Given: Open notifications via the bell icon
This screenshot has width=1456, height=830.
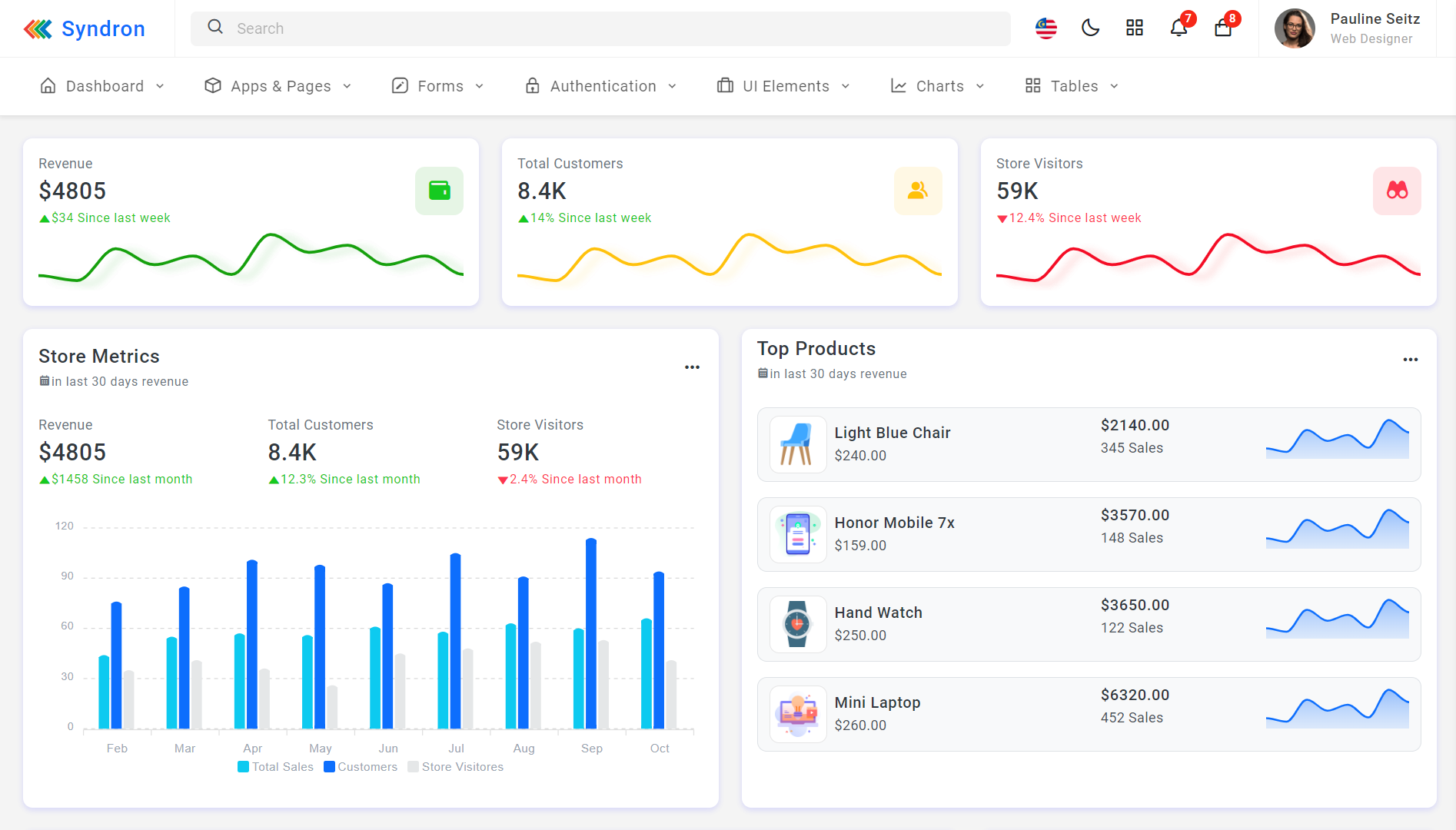Looking at the screenshot, I should pos(1178,28).
